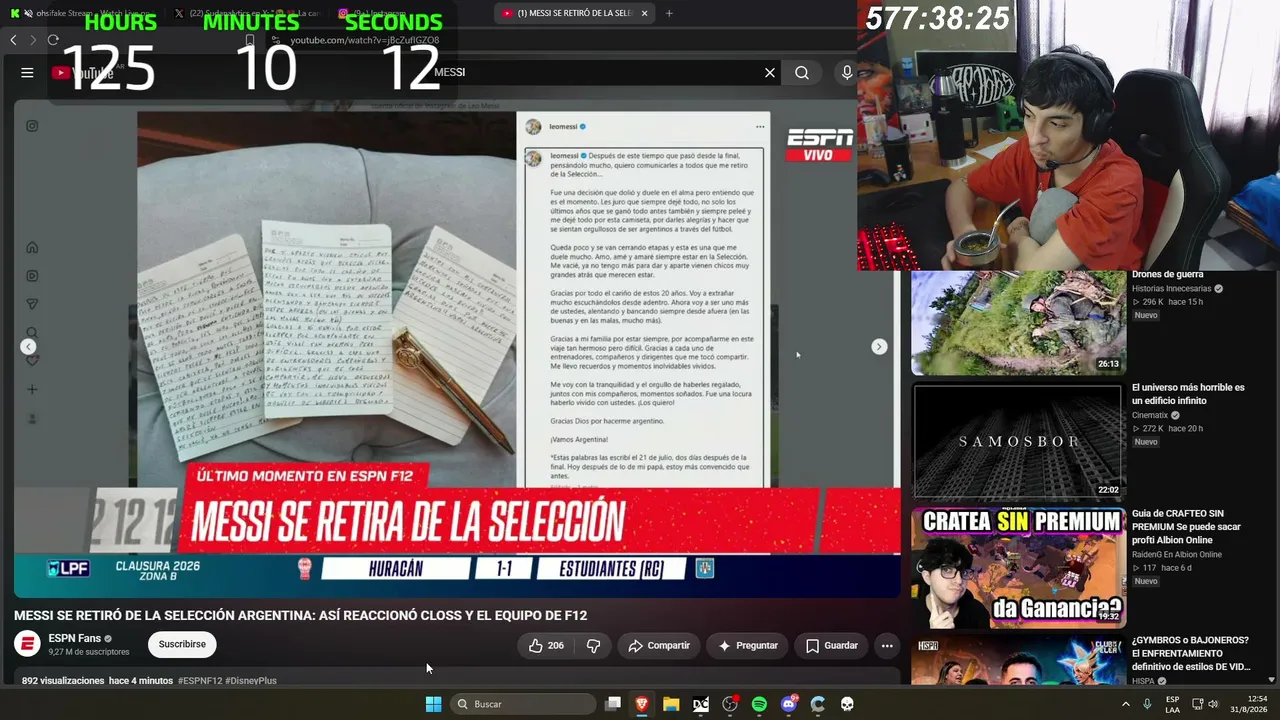Like the video with 206 likes

pos(546,646)
